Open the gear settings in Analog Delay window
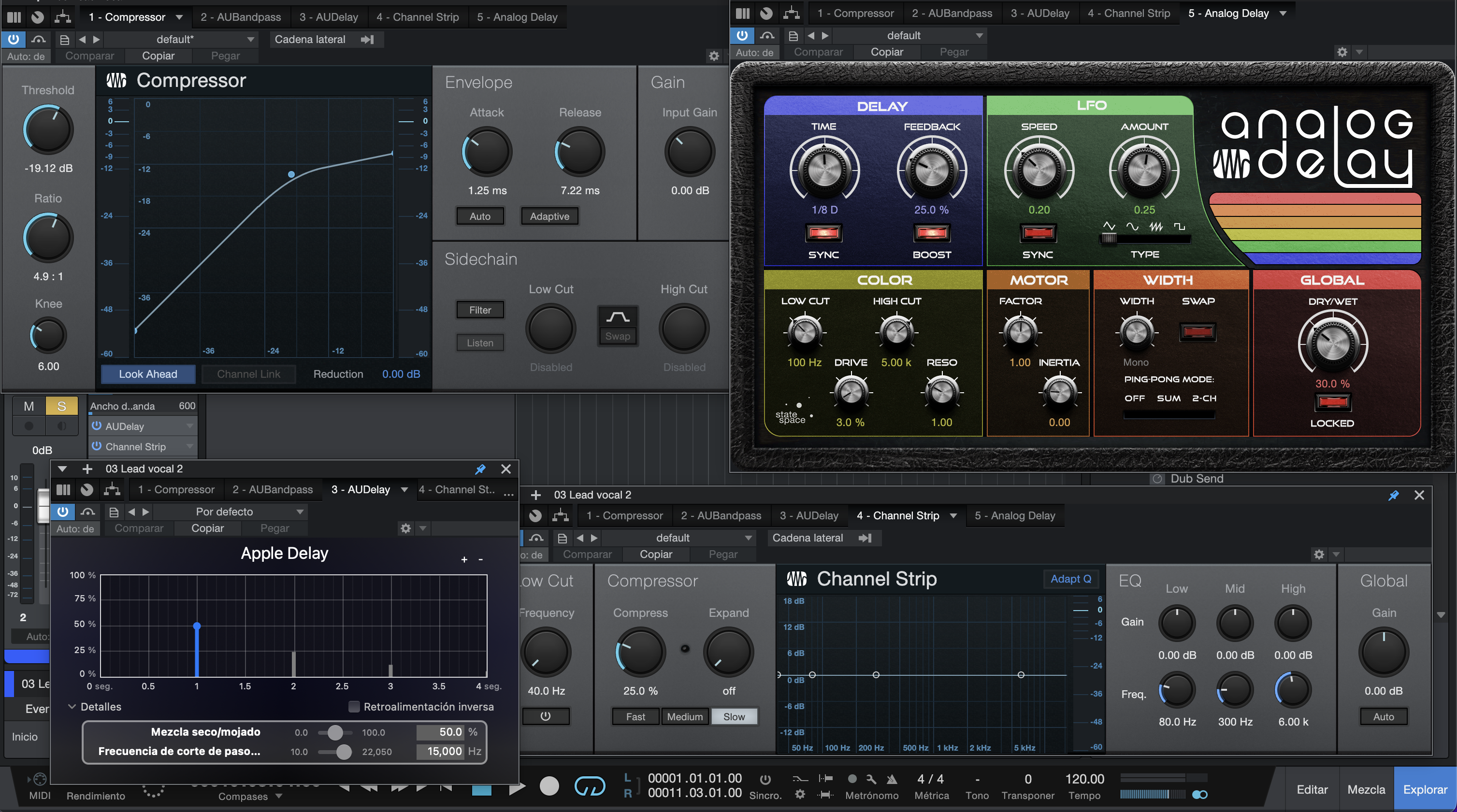Screen dimensions: 1457x812 1342,52
